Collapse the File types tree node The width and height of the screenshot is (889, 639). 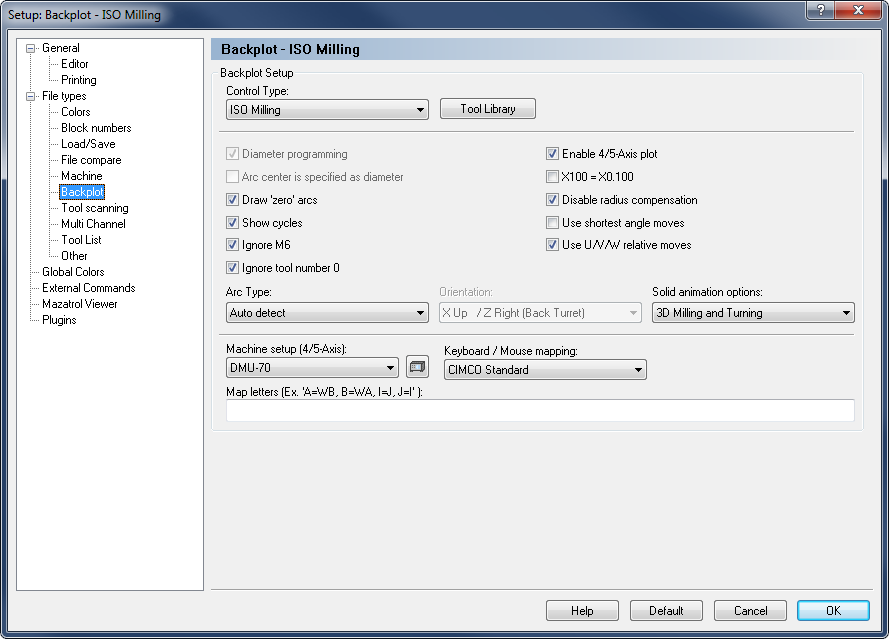coord(31,96)
